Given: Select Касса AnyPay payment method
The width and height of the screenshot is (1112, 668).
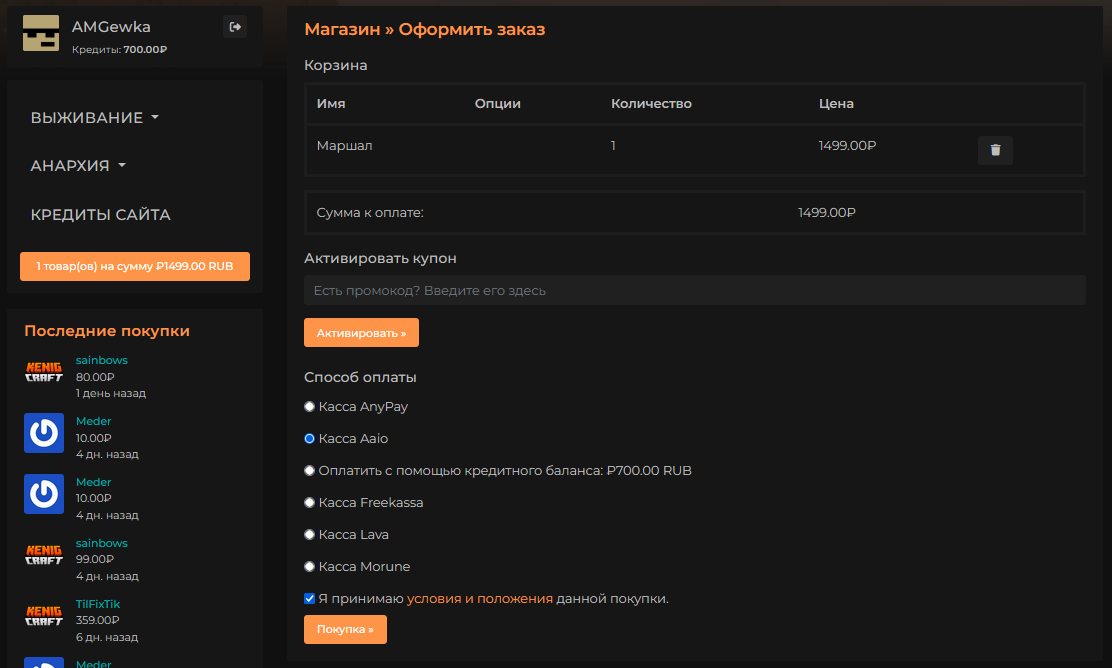Looking at the screenshot, I should tap(309, 407).
